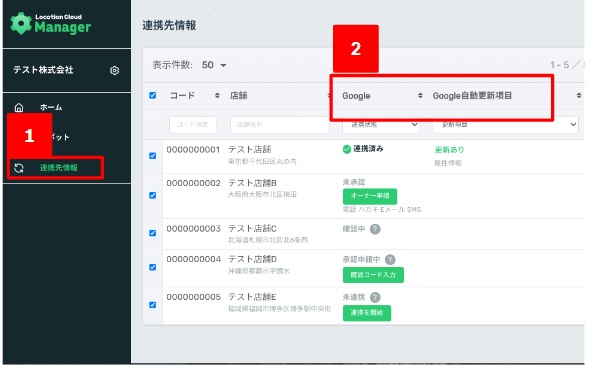The width and height of the screenshot is (595, 370).
Task: Sort by Google自動更新項目 column arrows
Action: [x=579, y=96]
